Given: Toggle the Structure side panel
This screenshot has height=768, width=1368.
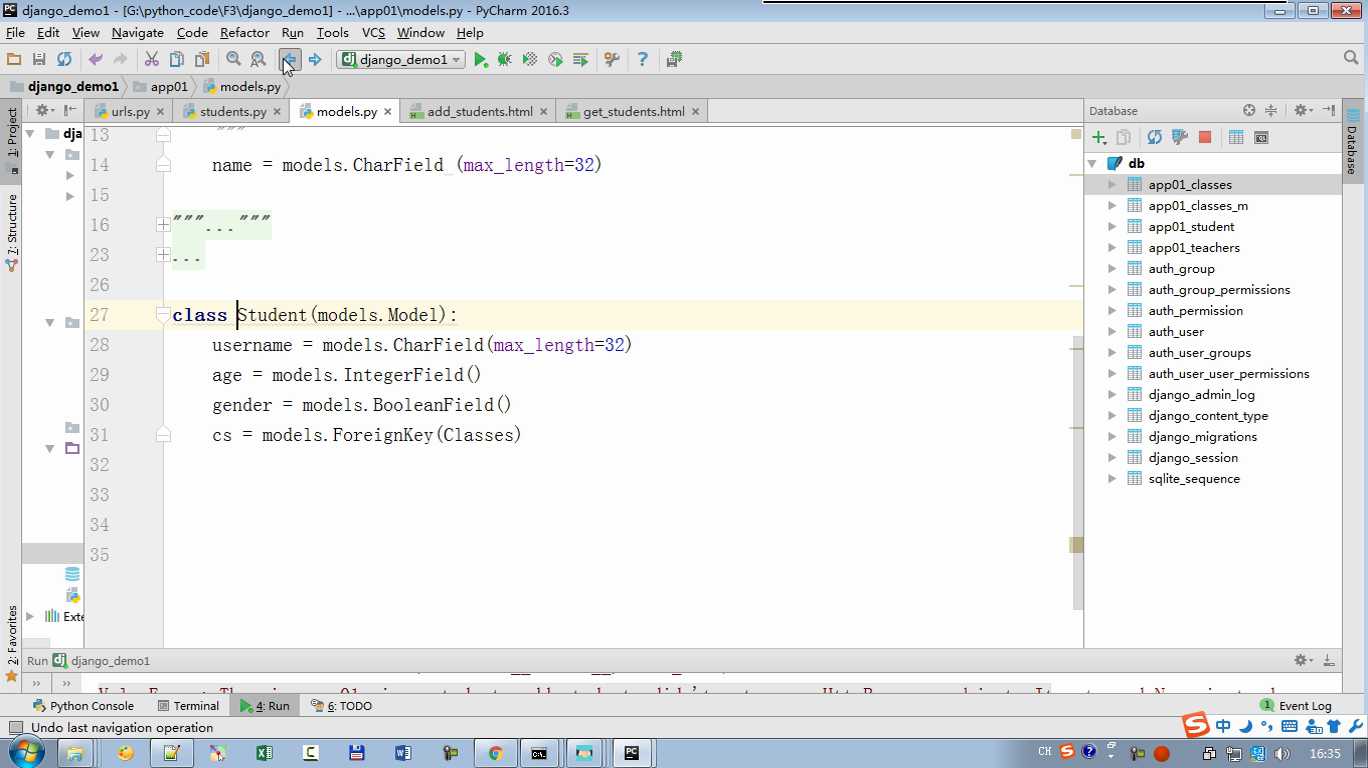Looking at the screenshot, I should point(12,232).
